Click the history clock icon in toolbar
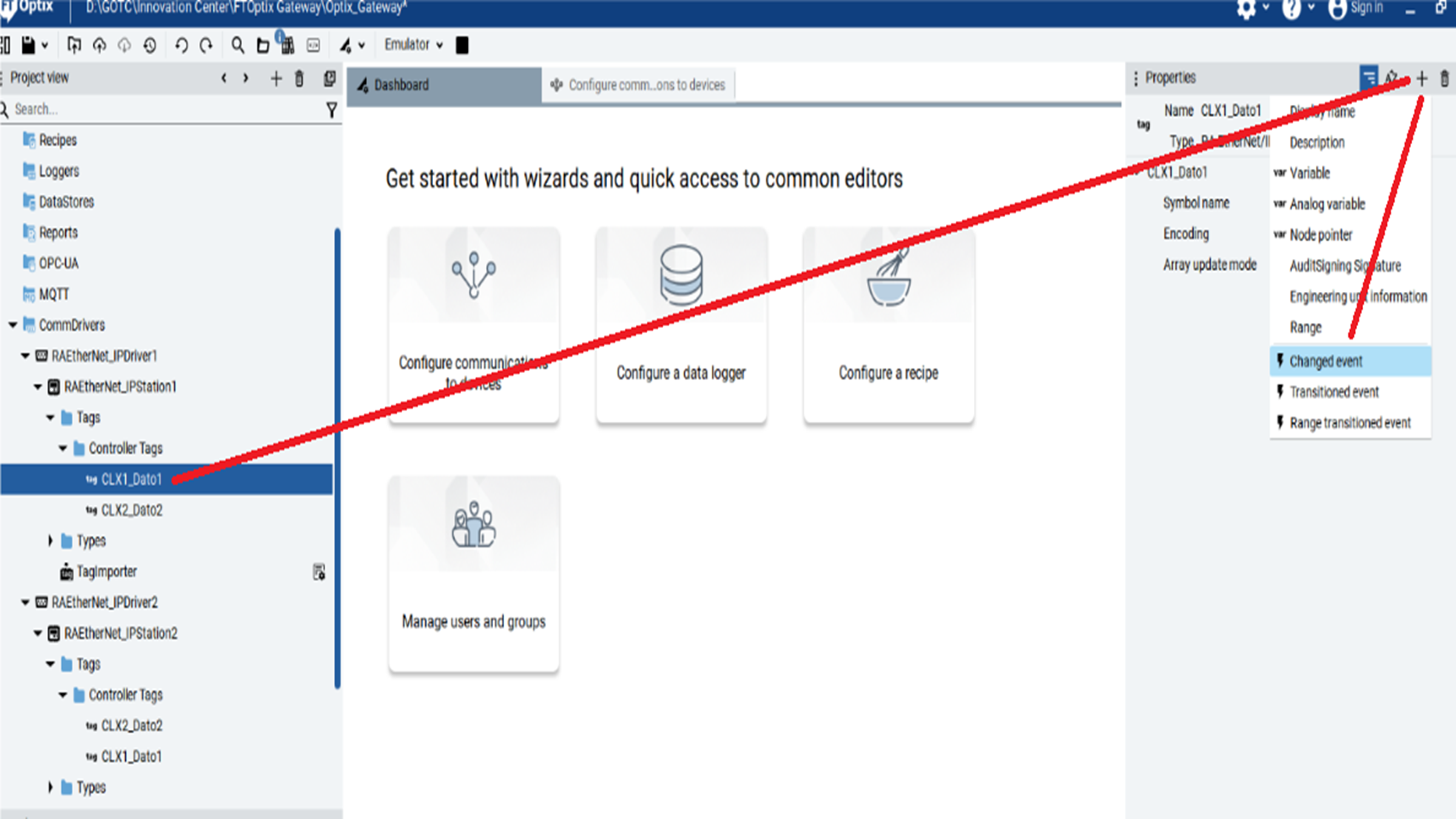The image size is (1456, 819). (150, 45)
